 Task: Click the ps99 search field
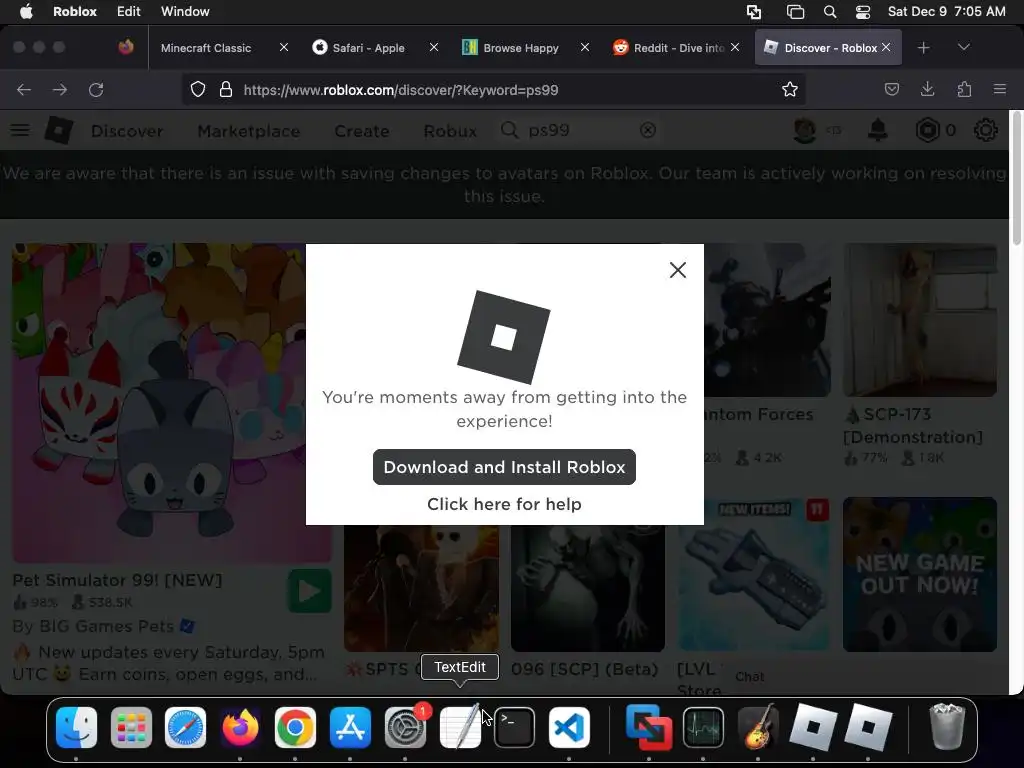click(x=578, y=131)
